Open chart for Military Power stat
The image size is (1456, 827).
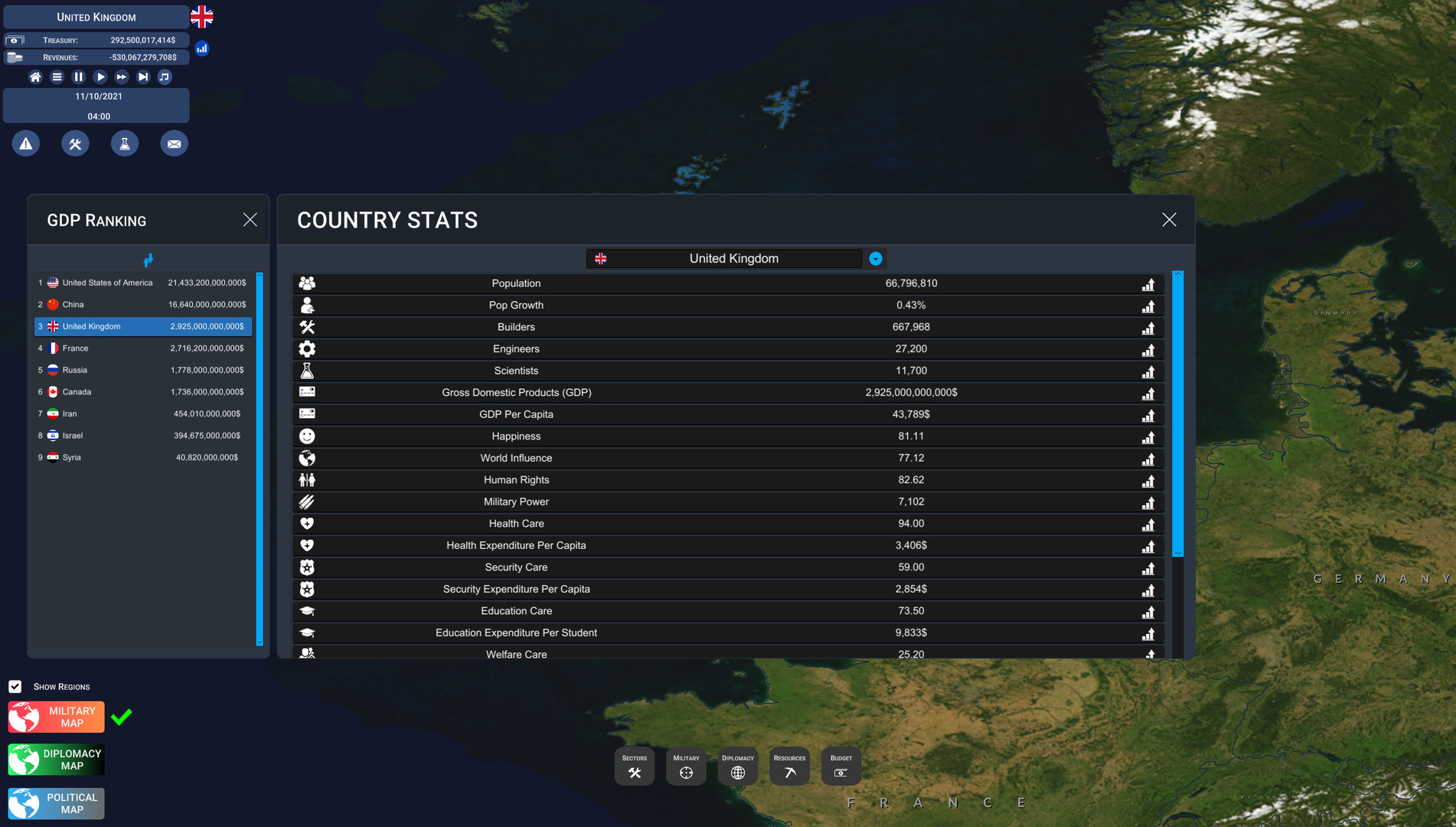point(1147,502)
